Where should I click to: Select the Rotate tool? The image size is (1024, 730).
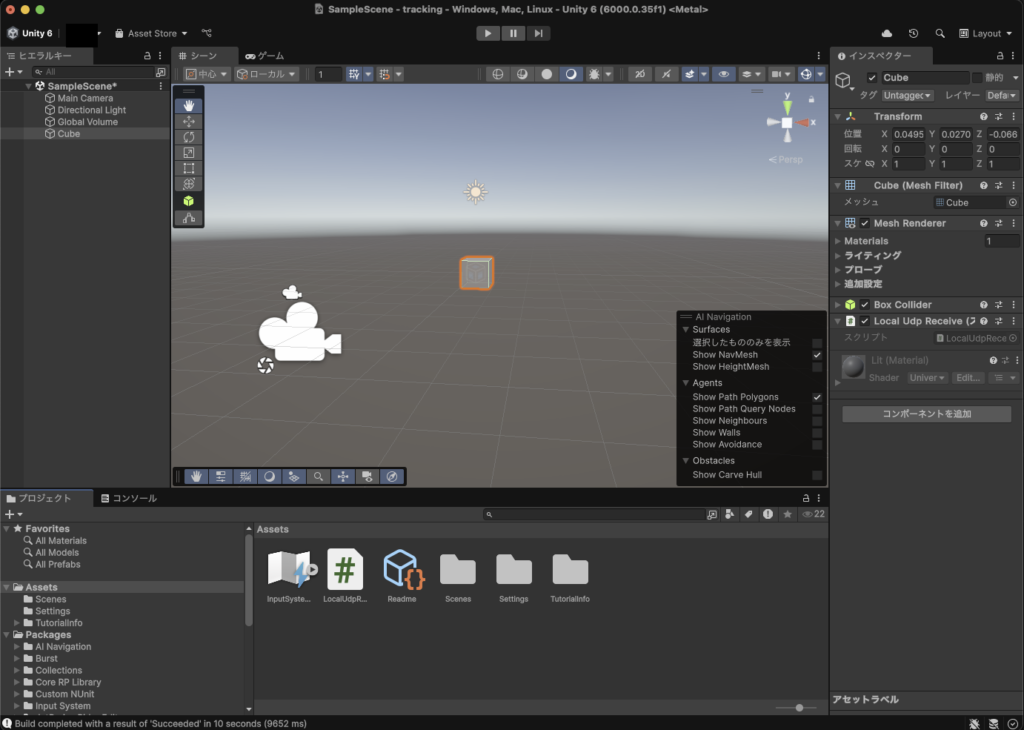coord(188,136)
